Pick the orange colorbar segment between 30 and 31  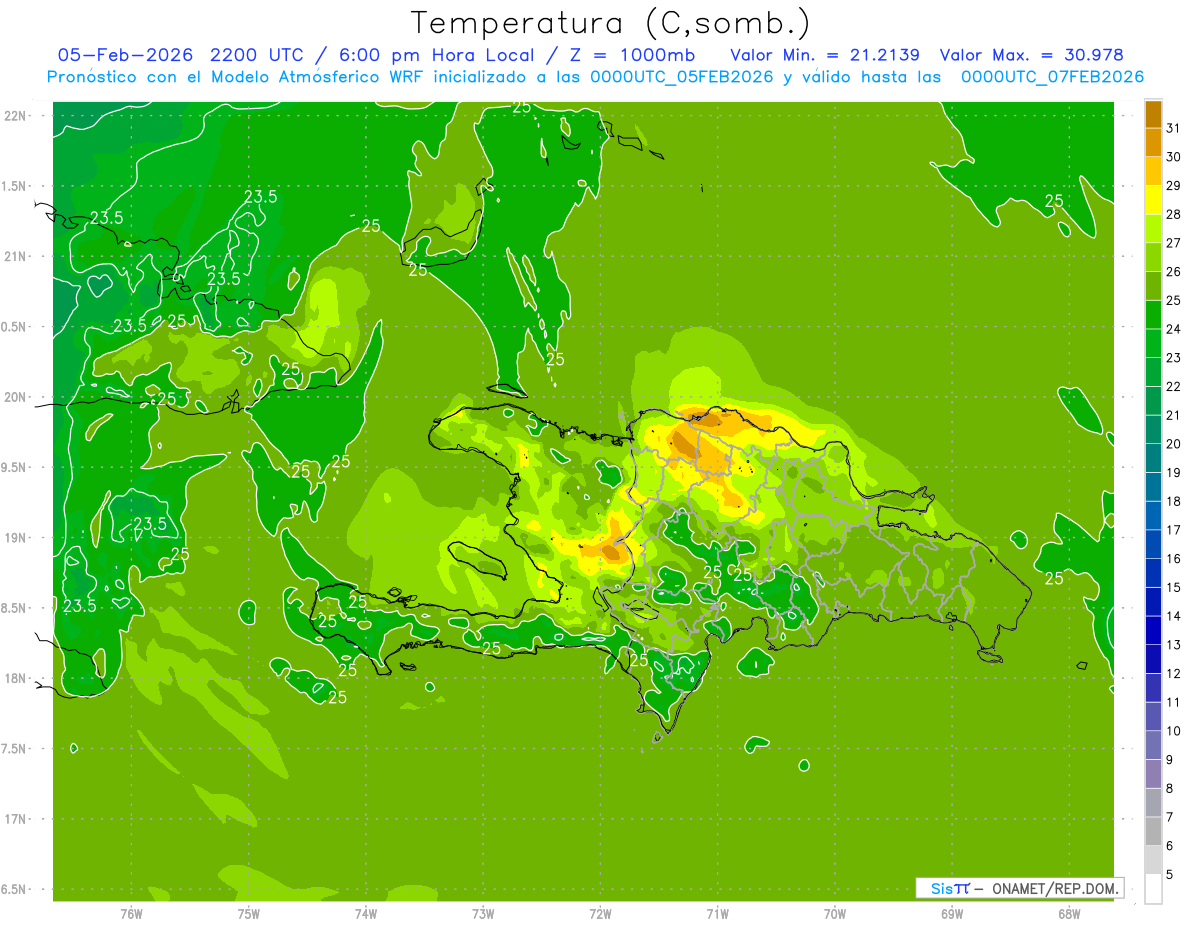point(1153,142)
